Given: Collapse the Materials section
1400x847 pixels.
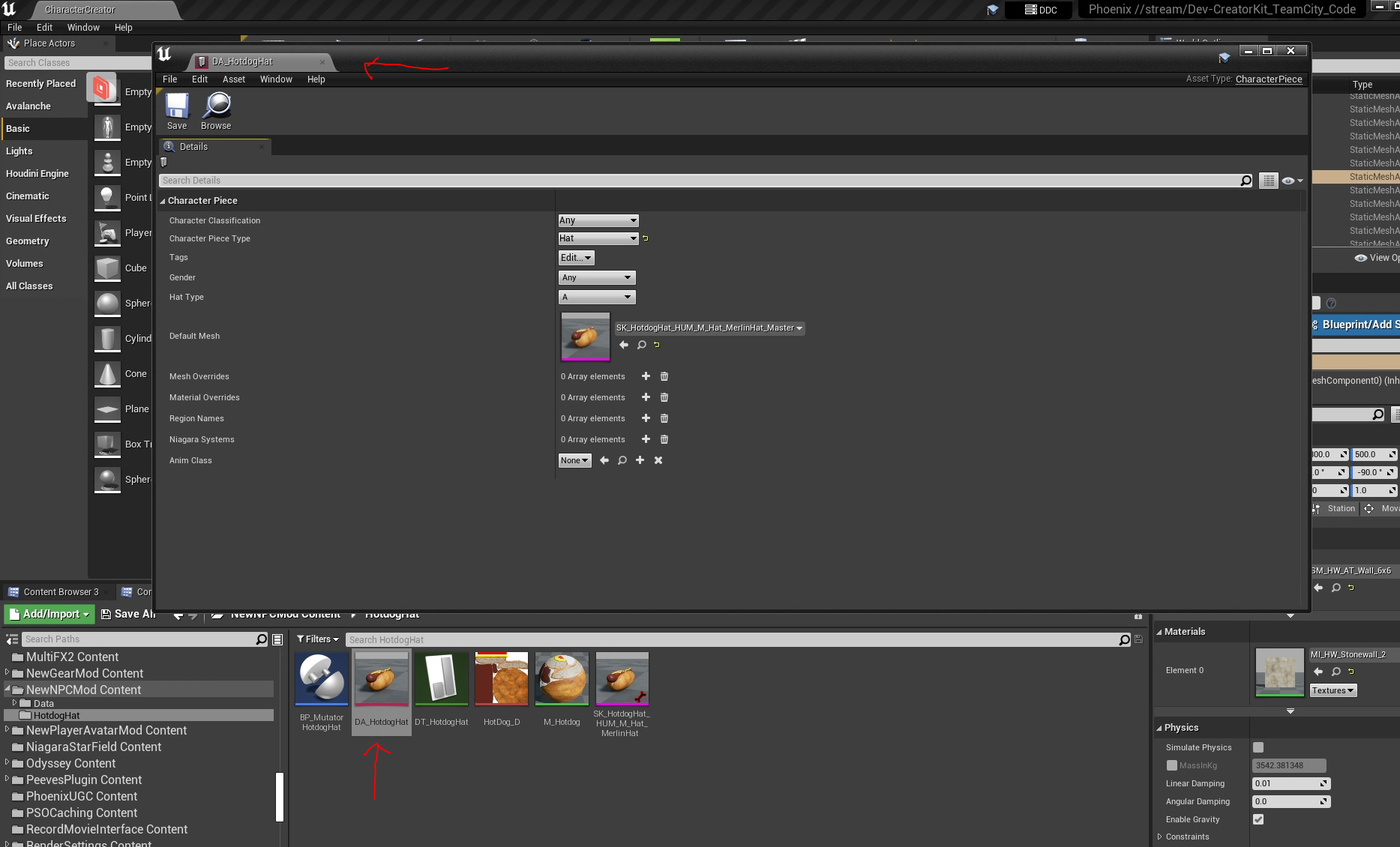Looking at the screenshot, I should [1159, 632].
